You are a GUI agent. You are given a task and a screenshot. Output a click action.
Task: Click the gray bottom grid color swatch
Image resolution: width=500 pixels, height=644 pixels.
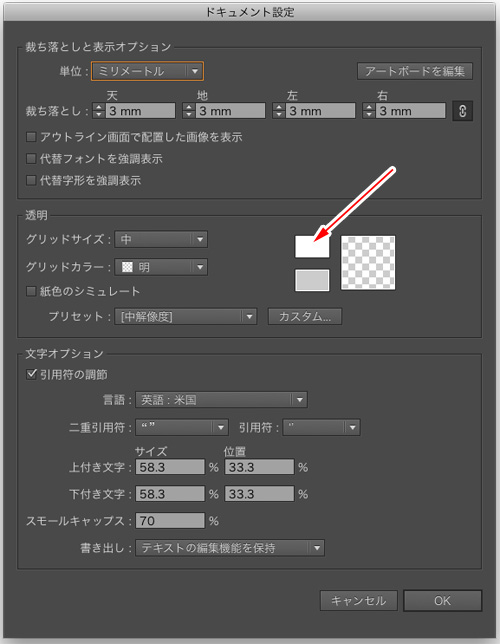[x=312, y=280]
